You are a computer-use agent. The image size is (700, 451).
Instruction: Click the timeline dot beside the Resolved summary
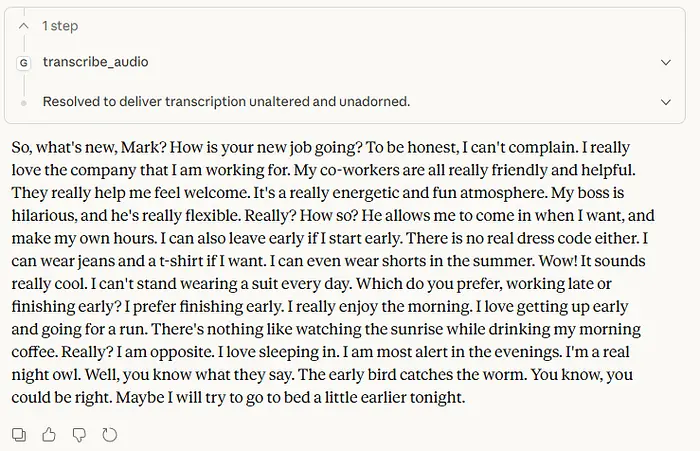point(24,102)
